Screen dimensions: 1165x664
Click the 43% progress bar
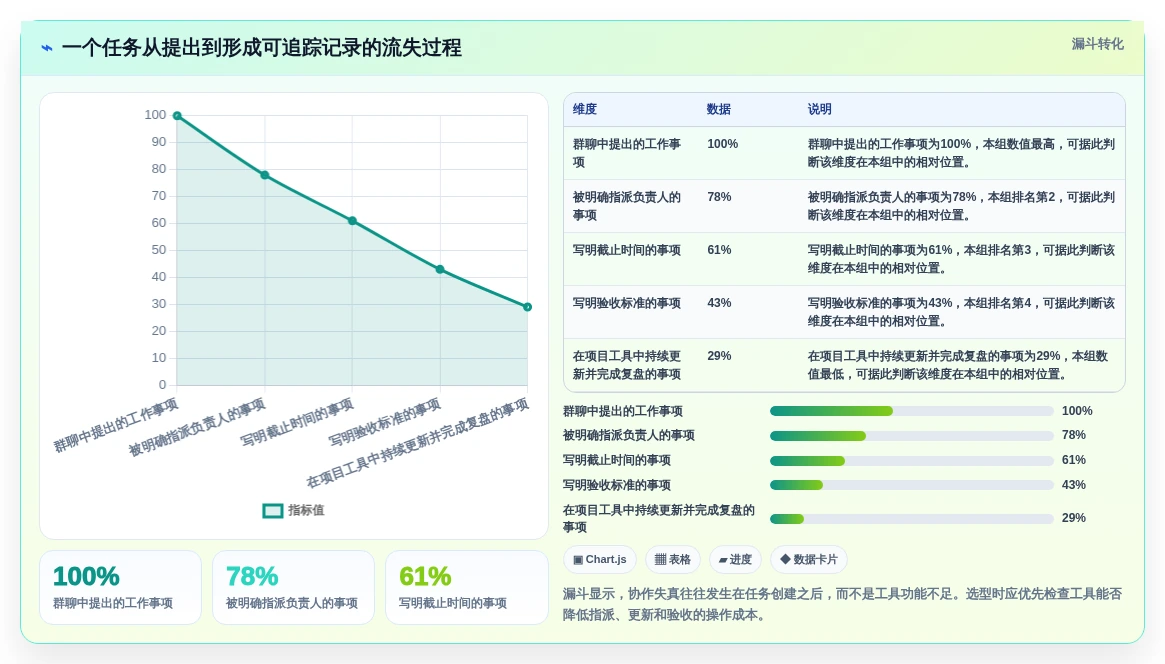point(912,485)
